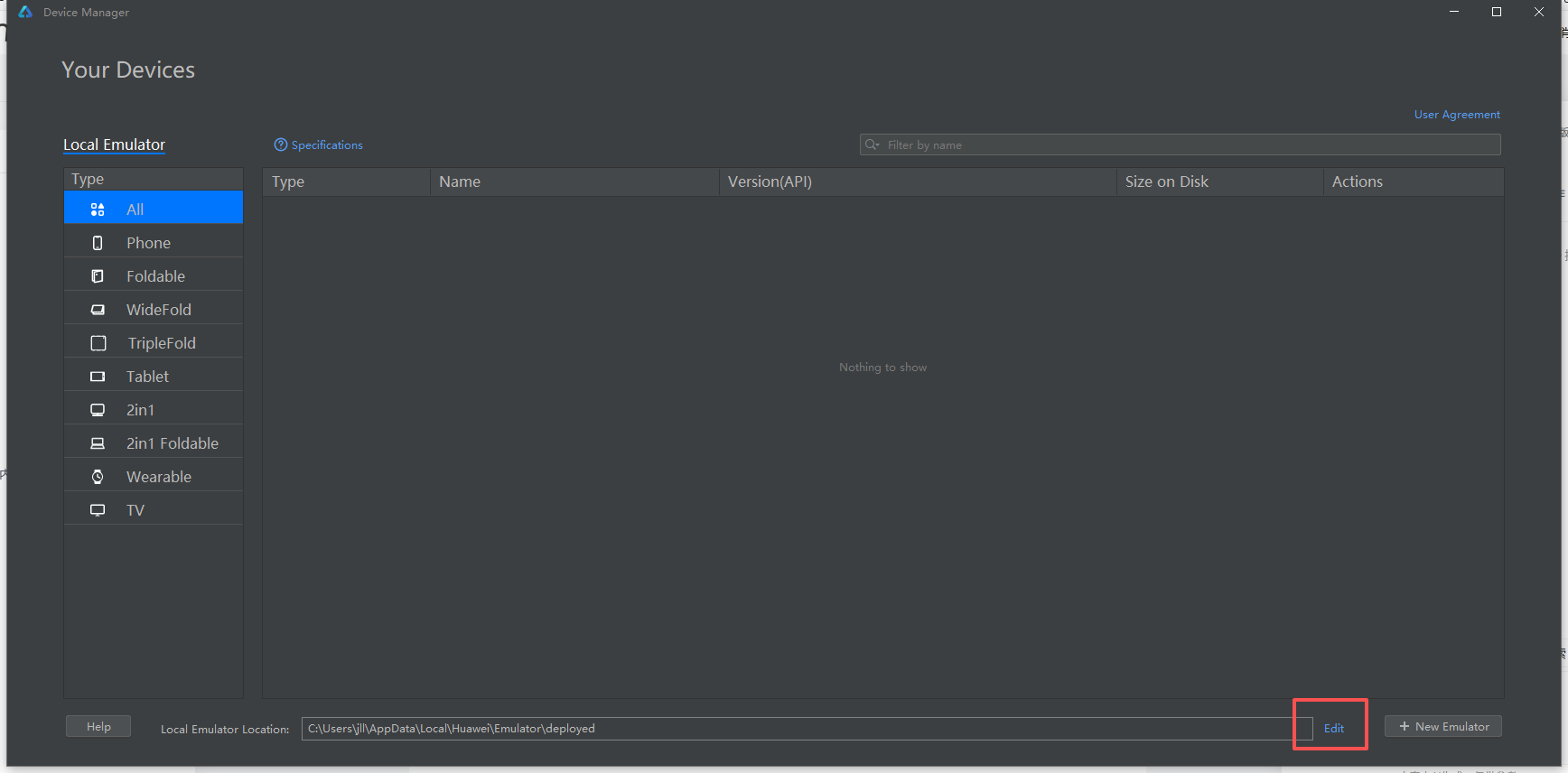This screenshot has width=1568, height=773.
Task: Select the All device type icon
Action: (98, 210)
